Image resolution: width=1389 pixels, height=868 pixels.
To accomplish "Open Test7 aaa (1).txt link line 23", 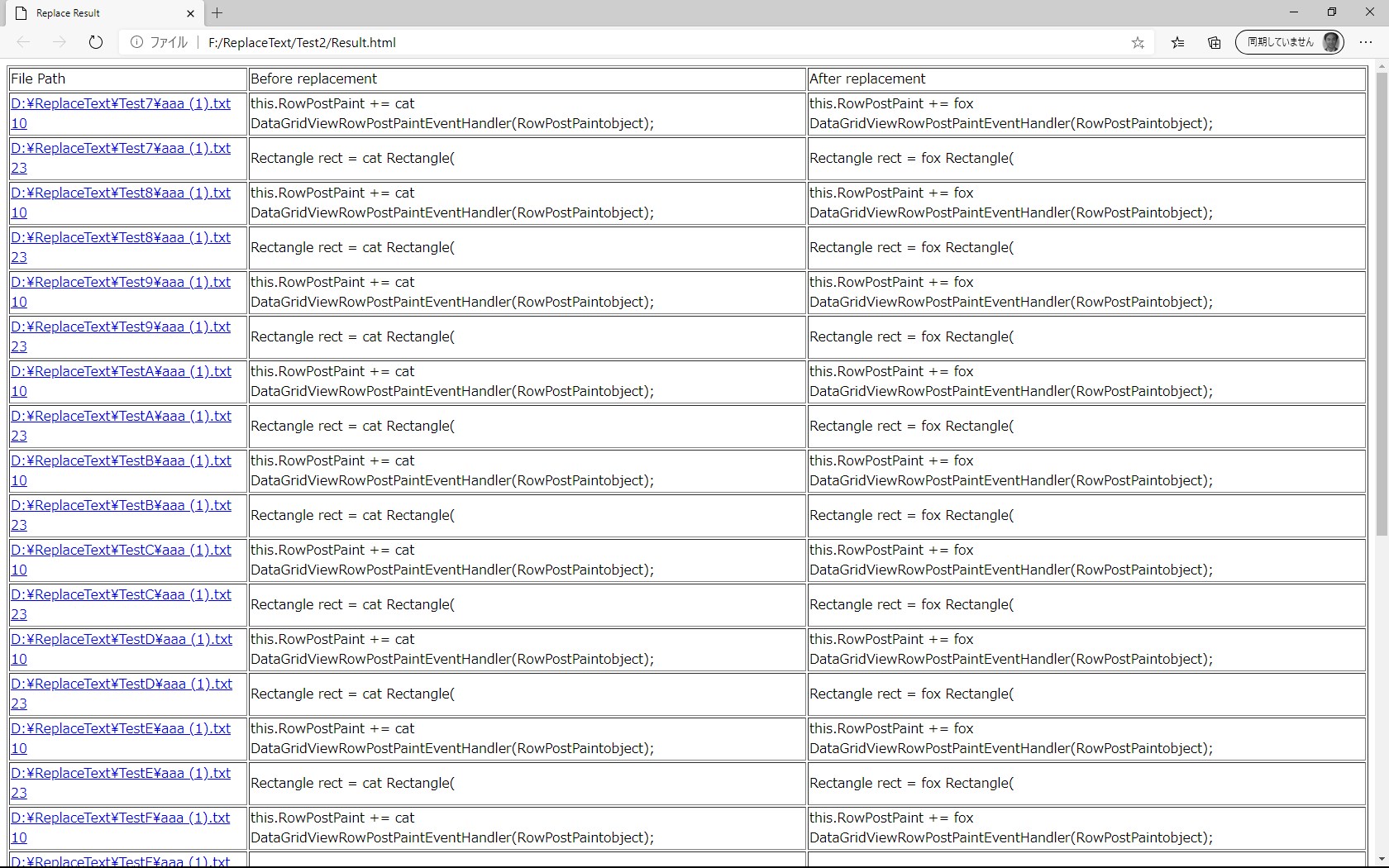I will [121, 158].
